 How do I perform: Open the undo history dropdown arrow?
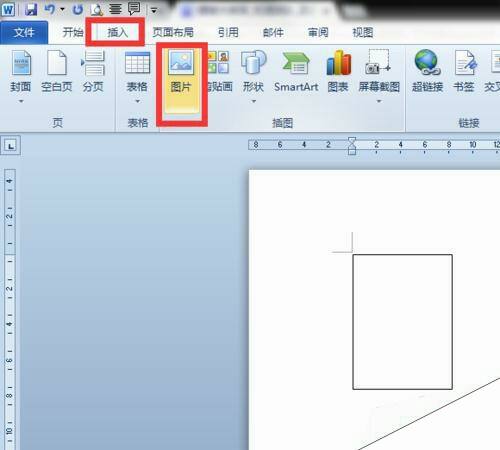pos(62,9)
